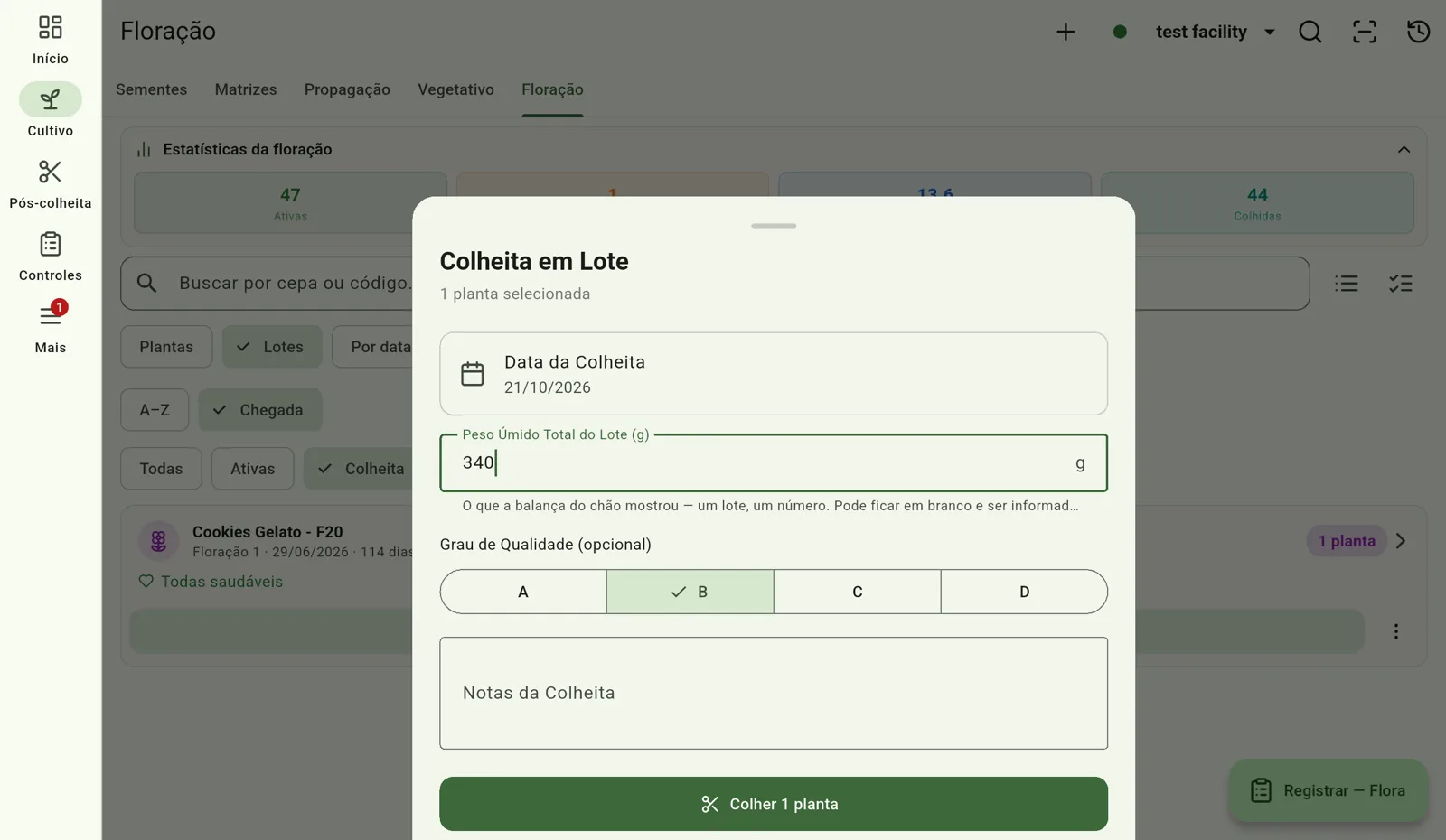Click Colher 1 planta button

coord(774,804)
